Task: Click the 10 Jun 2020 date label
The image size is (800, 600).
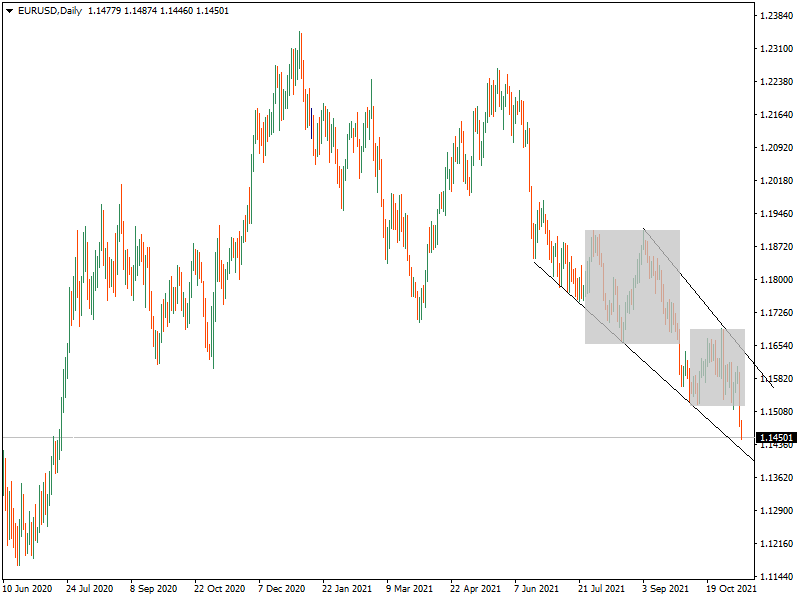Action: click(x=27, y=589)
